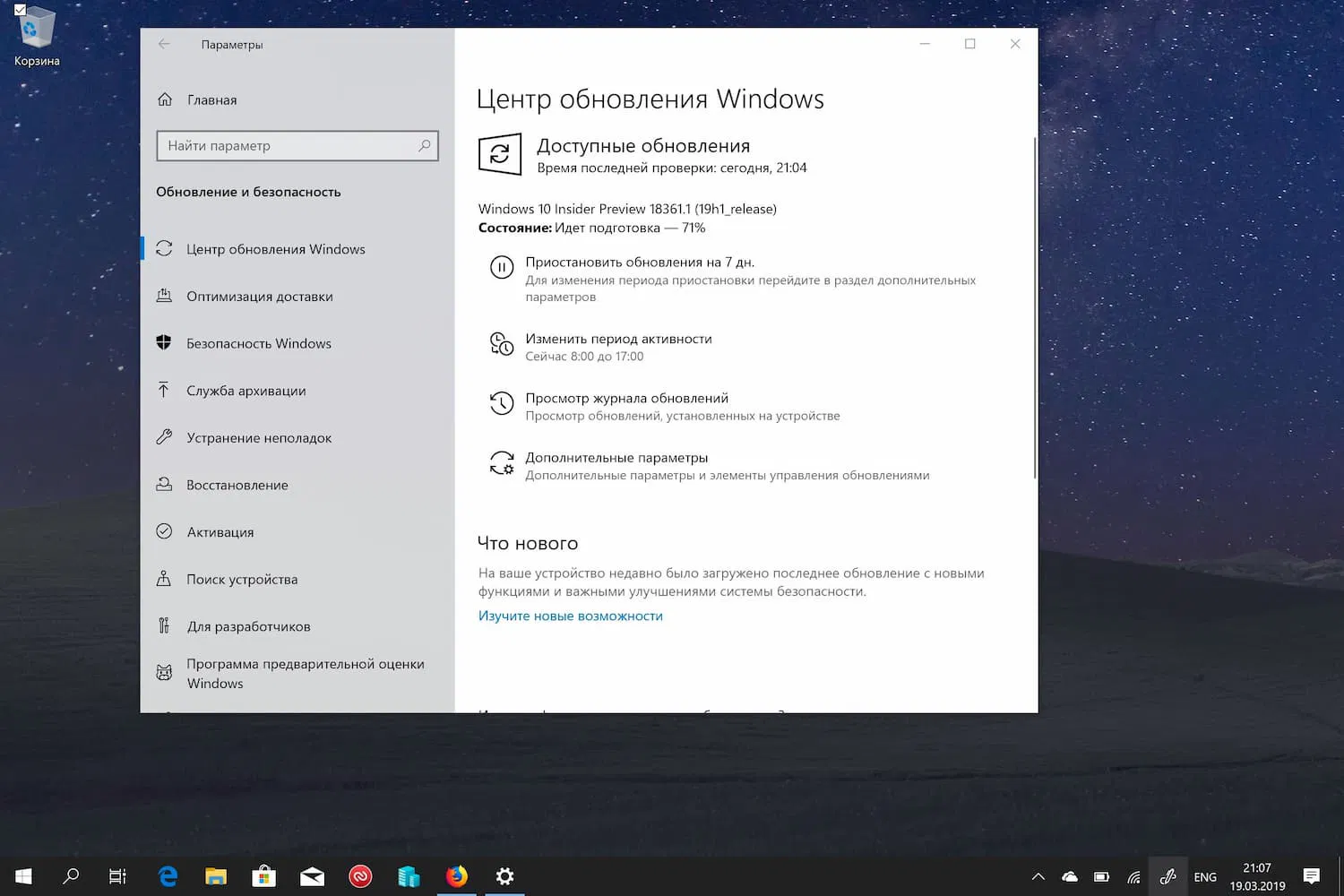Expand hidden tray icons with the chevron
Image resolution: width=1344 pixels, height=896 pixels.
click(1037, 876)
